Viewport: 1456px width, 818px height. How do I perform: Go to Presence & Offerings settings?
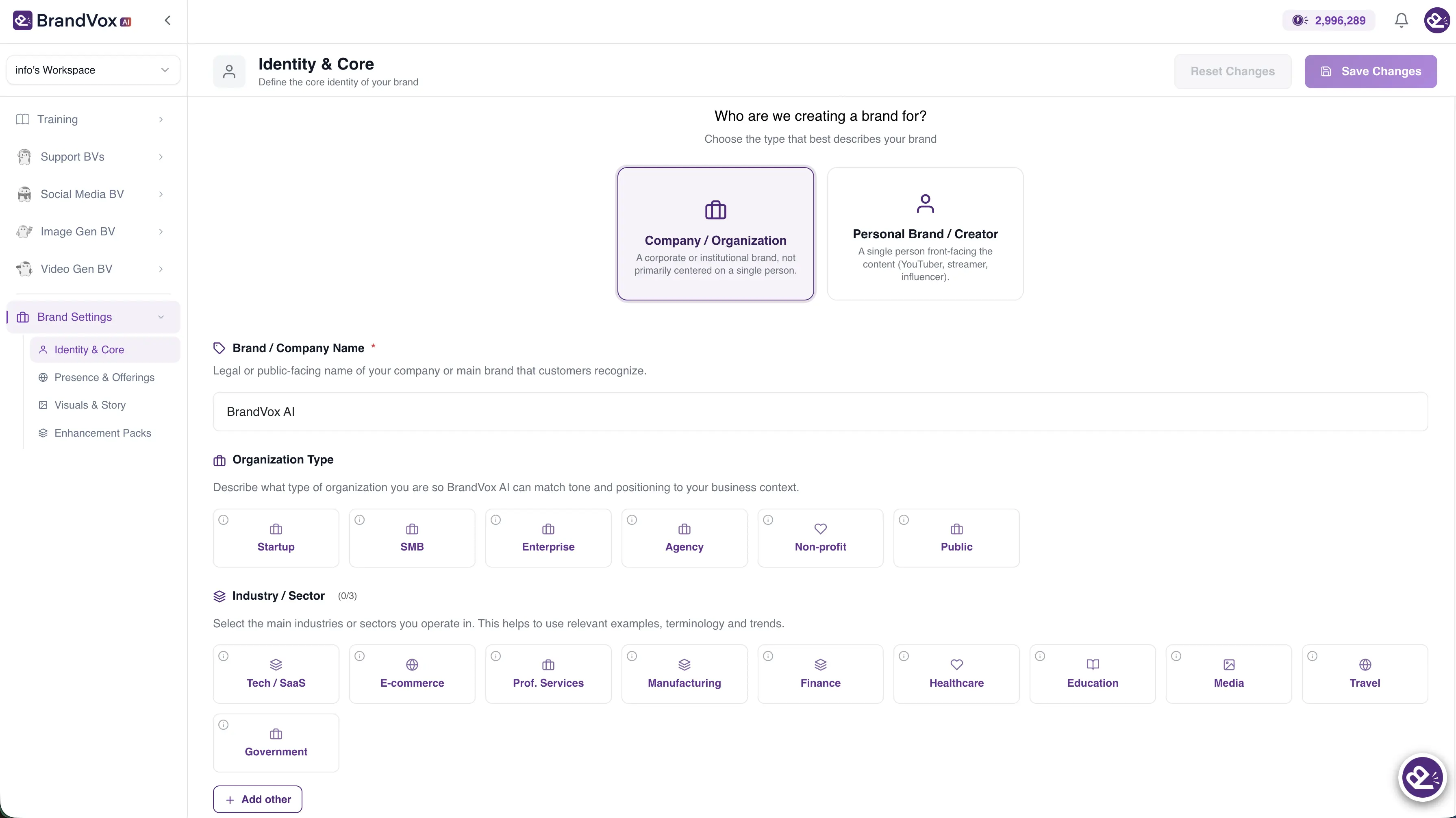[x=105, y=378]
